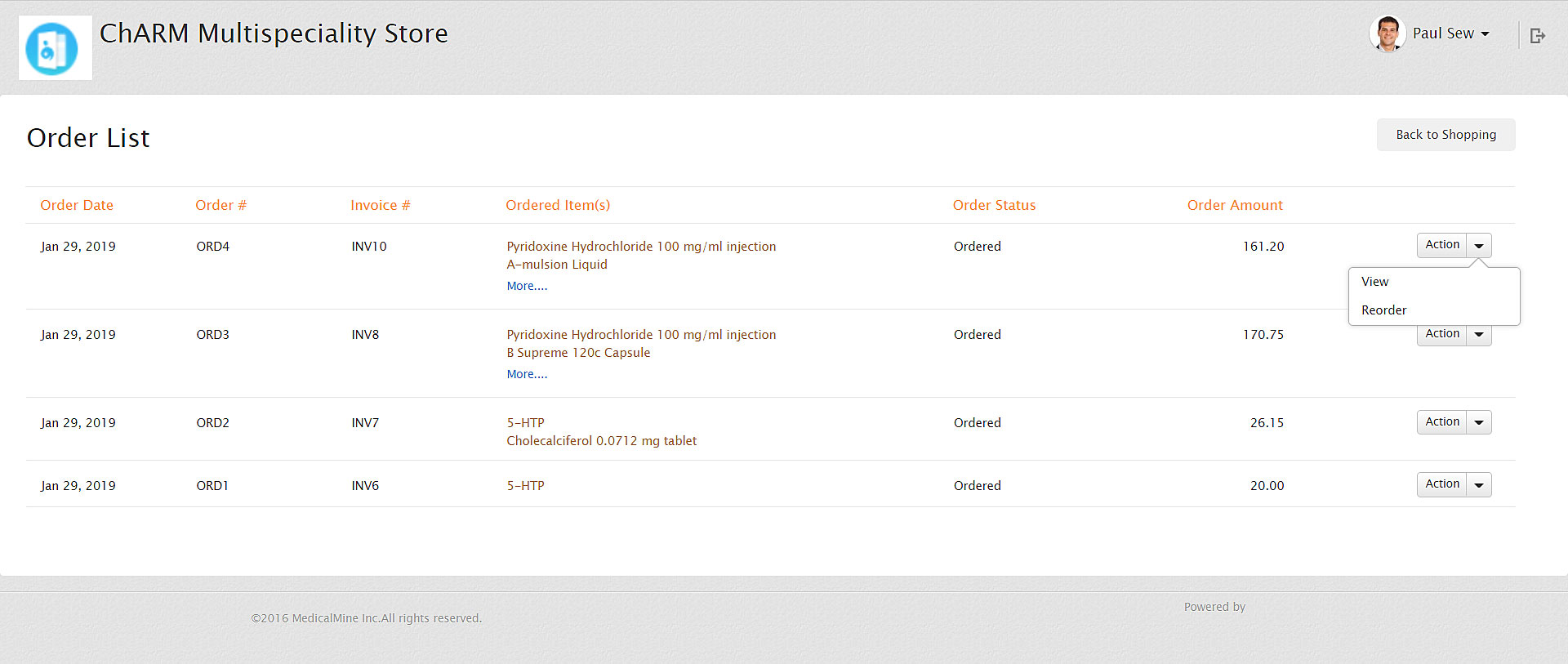The image size is (1568, 664).
Task: Click the logout icon in header
Action: coord(1537,35)
